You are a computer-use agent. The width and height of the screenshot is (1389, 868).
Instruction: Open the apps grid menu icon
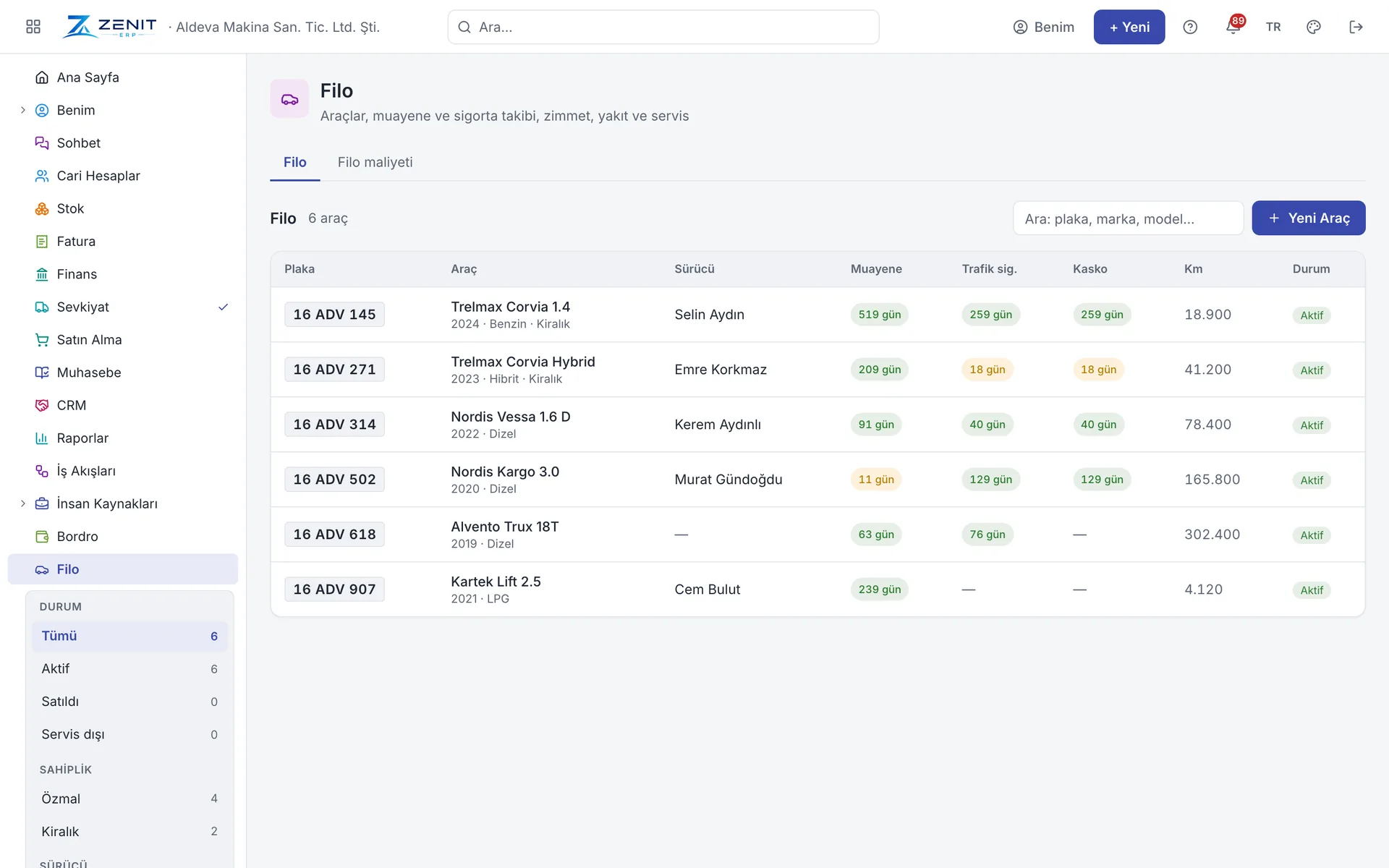point(33,27)
